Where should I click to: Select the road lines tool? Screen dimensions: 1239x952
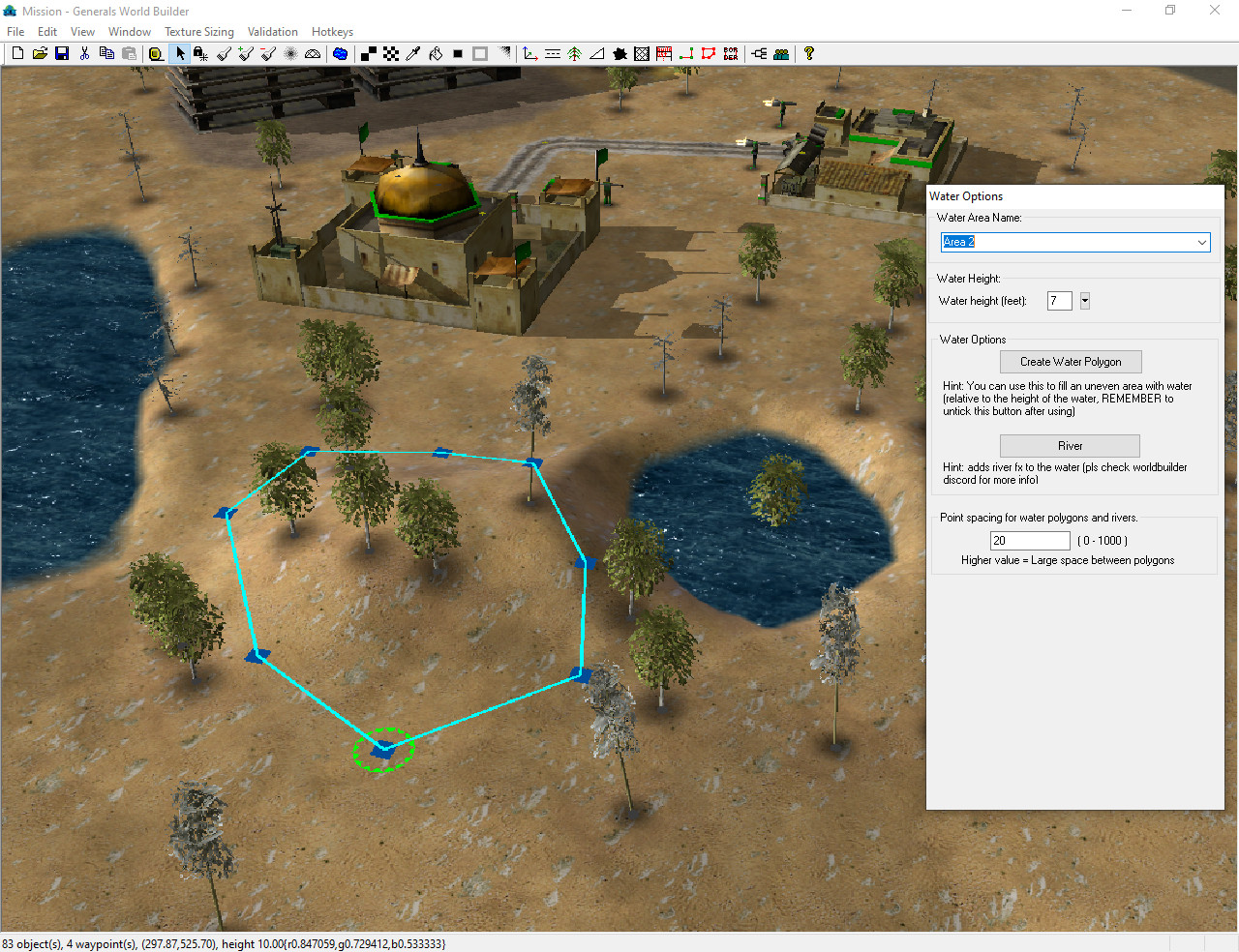pyautogui.click(x=553, y=53)
